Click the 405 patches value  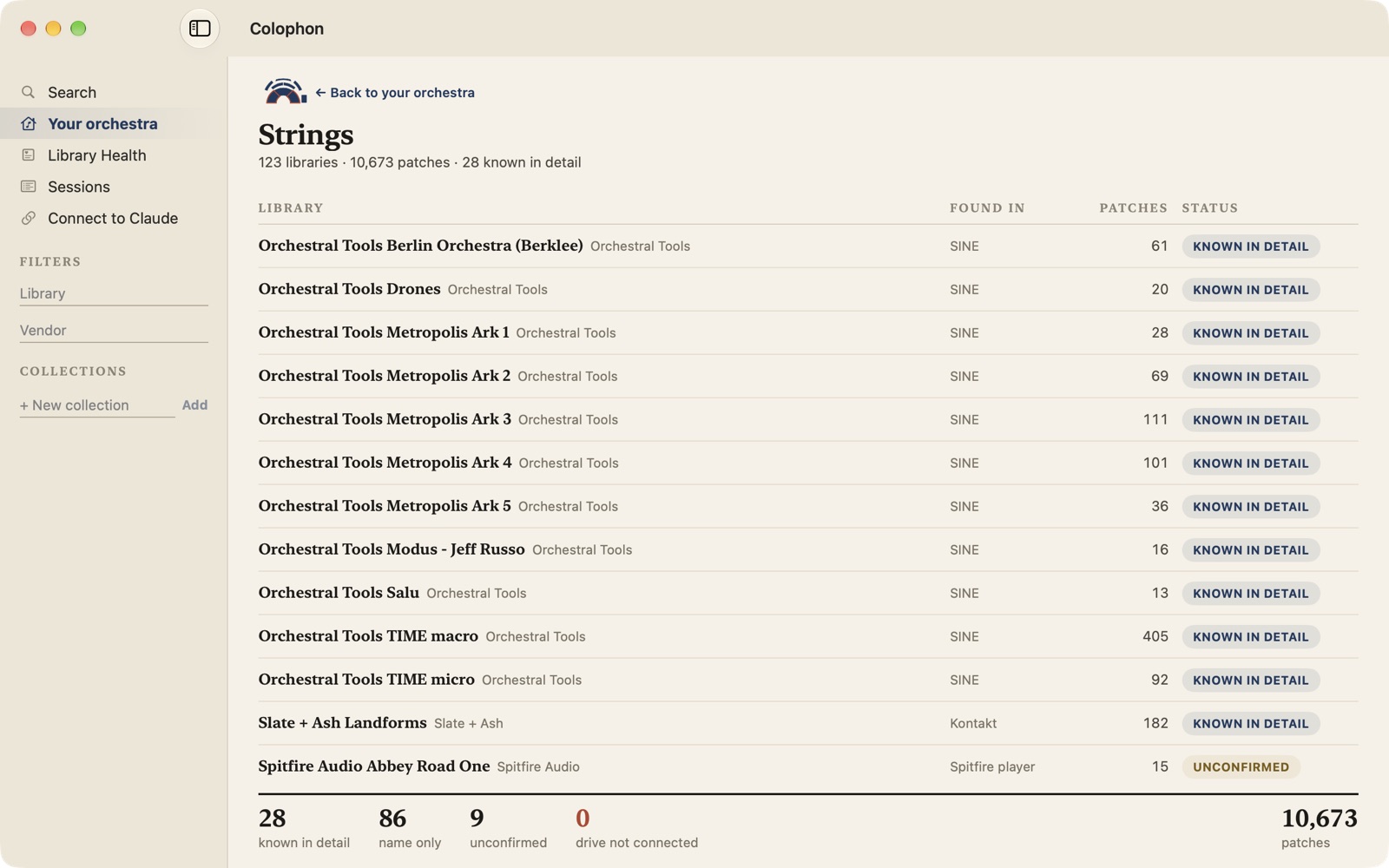tap(1155, 636)
